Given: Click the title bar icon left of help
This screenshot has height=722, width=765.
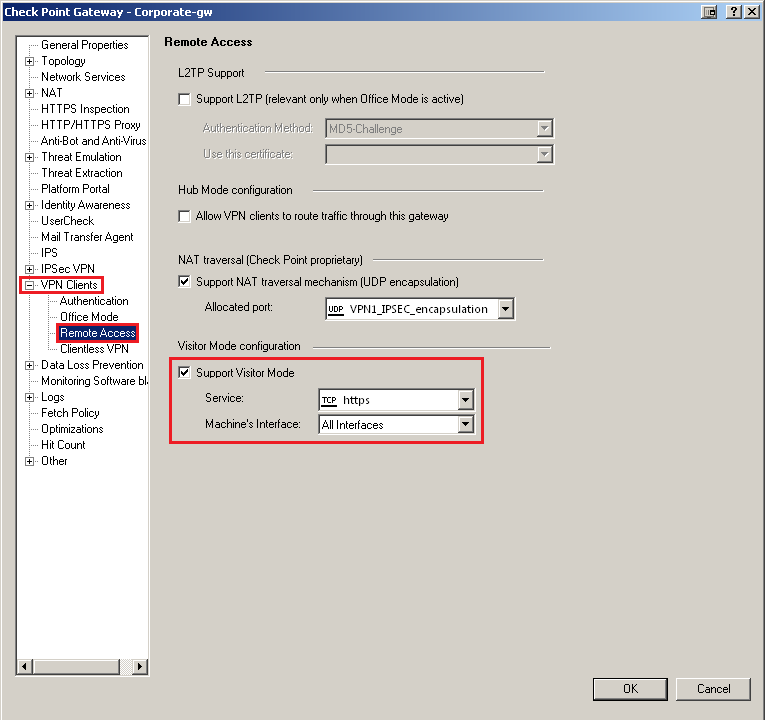Looking at the screenshot, I should [709, 12].
